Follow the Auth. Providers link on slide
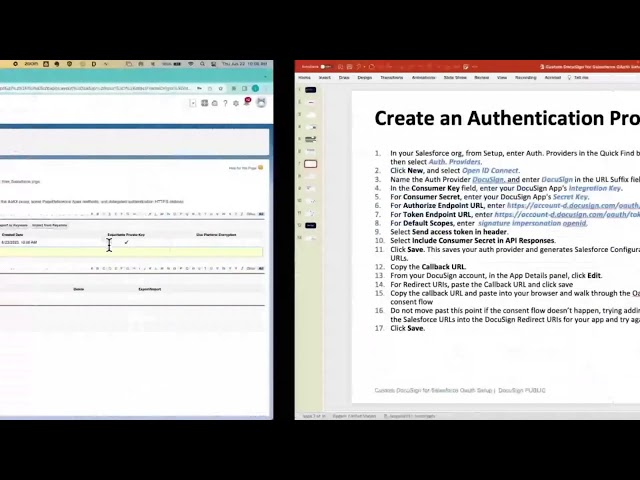This screenshot has height=480, width=640. [x=455, y=162]
